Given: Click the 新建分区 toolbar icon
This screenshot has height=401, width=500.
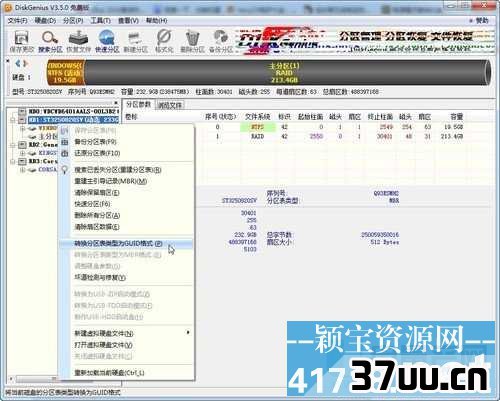Looking at the screenshot, I should (x=135, y=38).
